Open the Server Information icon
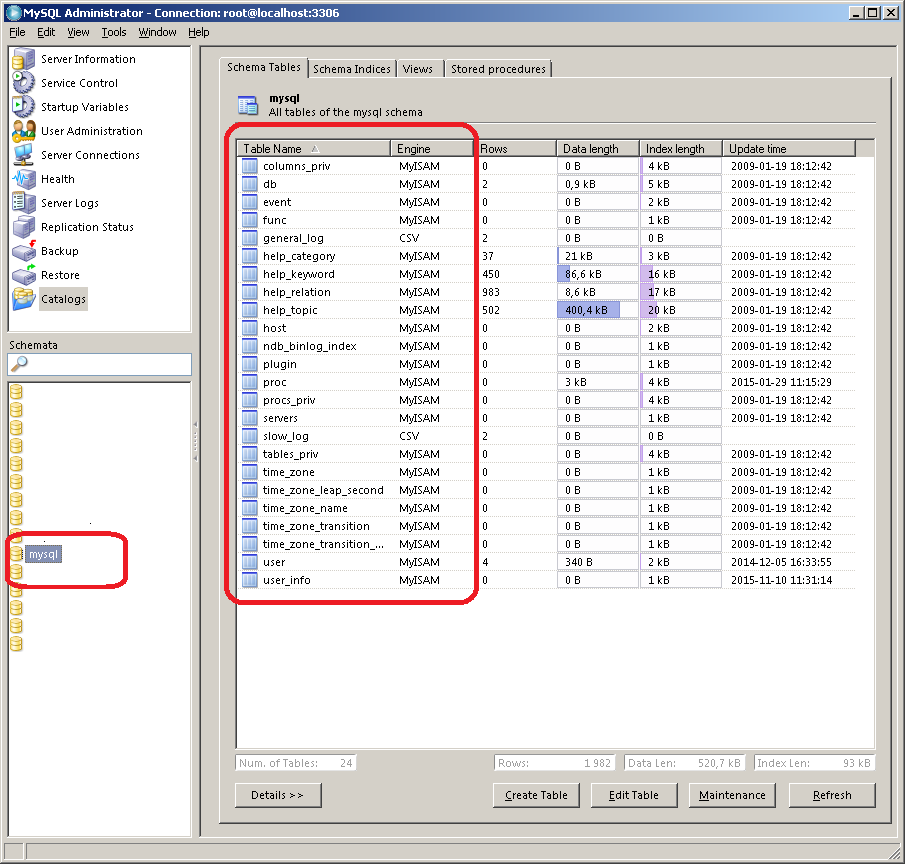The image size is (905, 864). (24, 59)
